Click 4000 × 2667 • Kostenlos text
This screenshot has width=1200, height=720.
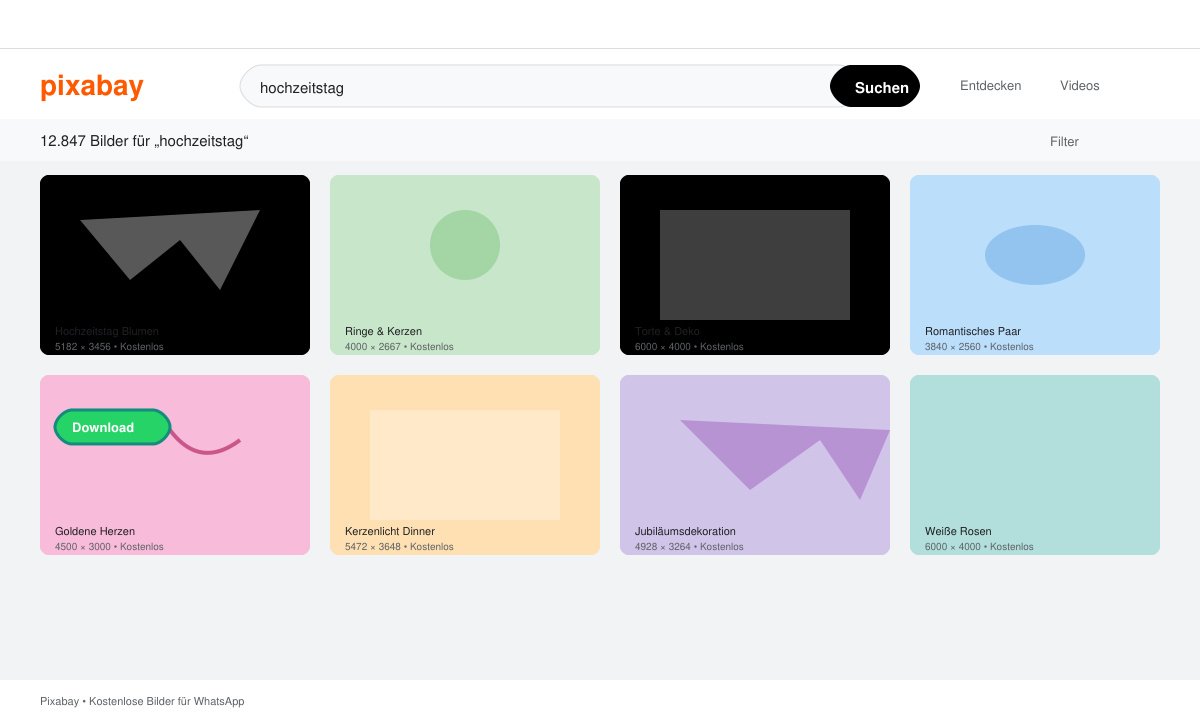click(399, 347)
